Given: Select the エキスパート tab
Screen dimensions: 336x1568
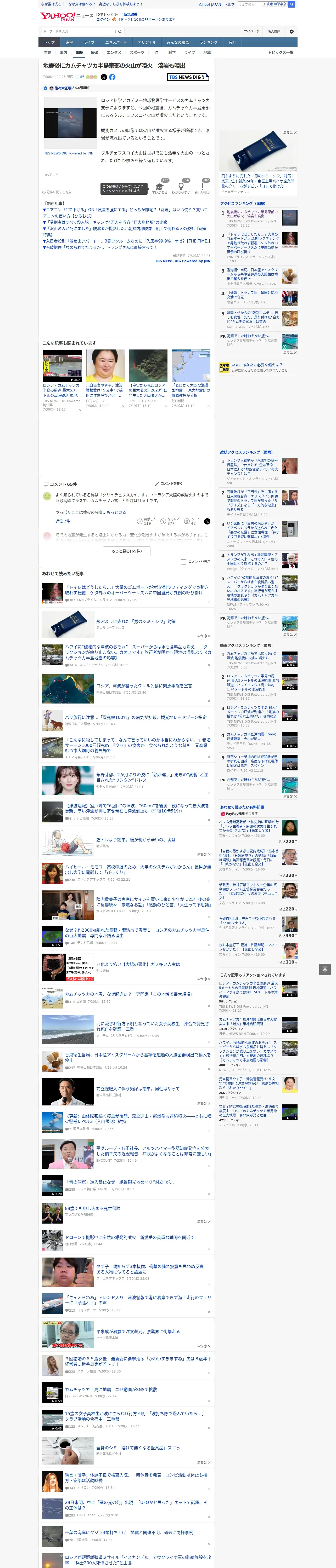Looking at the screenshot, I should coord(116,43).
